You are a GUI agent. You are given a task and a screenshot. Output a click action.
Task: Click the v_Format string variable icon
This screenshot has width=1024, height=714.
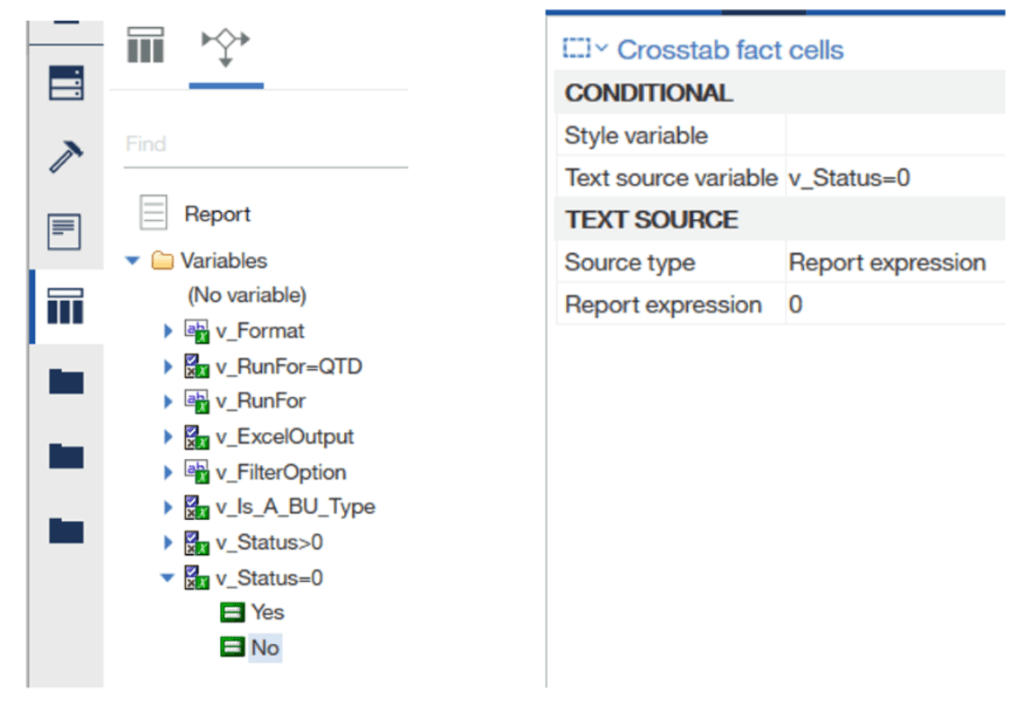(197, 331)
